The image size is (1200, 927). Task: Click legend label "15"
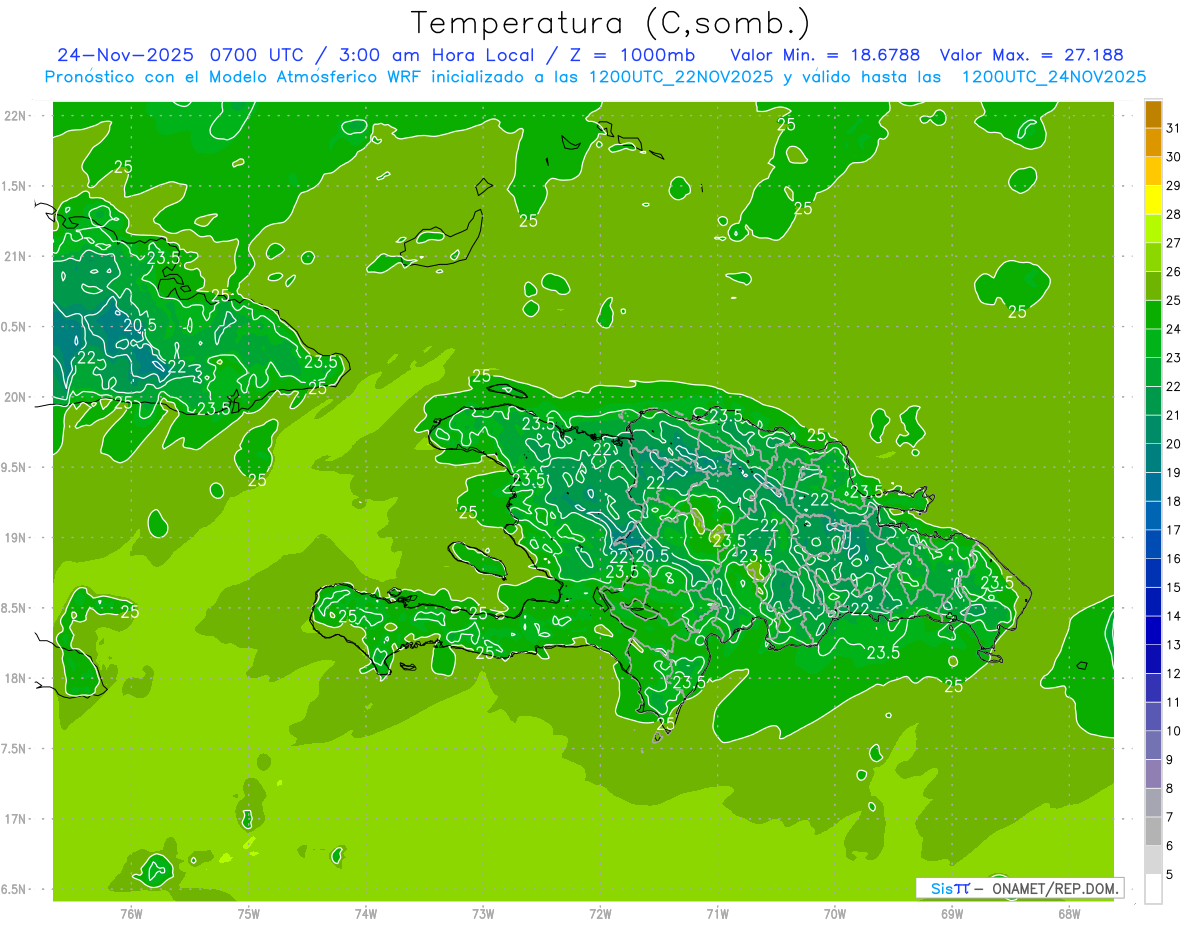(1173, 587)
